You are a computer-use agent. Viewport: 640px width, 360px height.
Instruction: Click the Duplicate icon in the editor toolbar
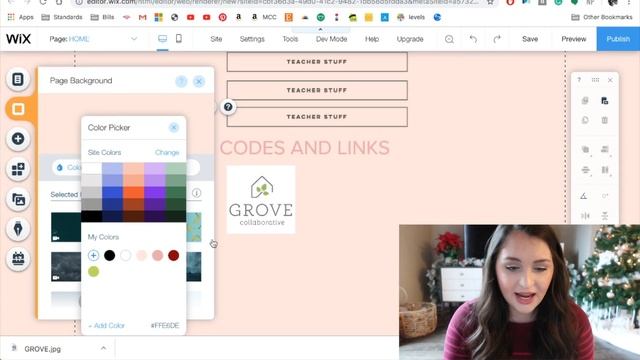point(585,120)
